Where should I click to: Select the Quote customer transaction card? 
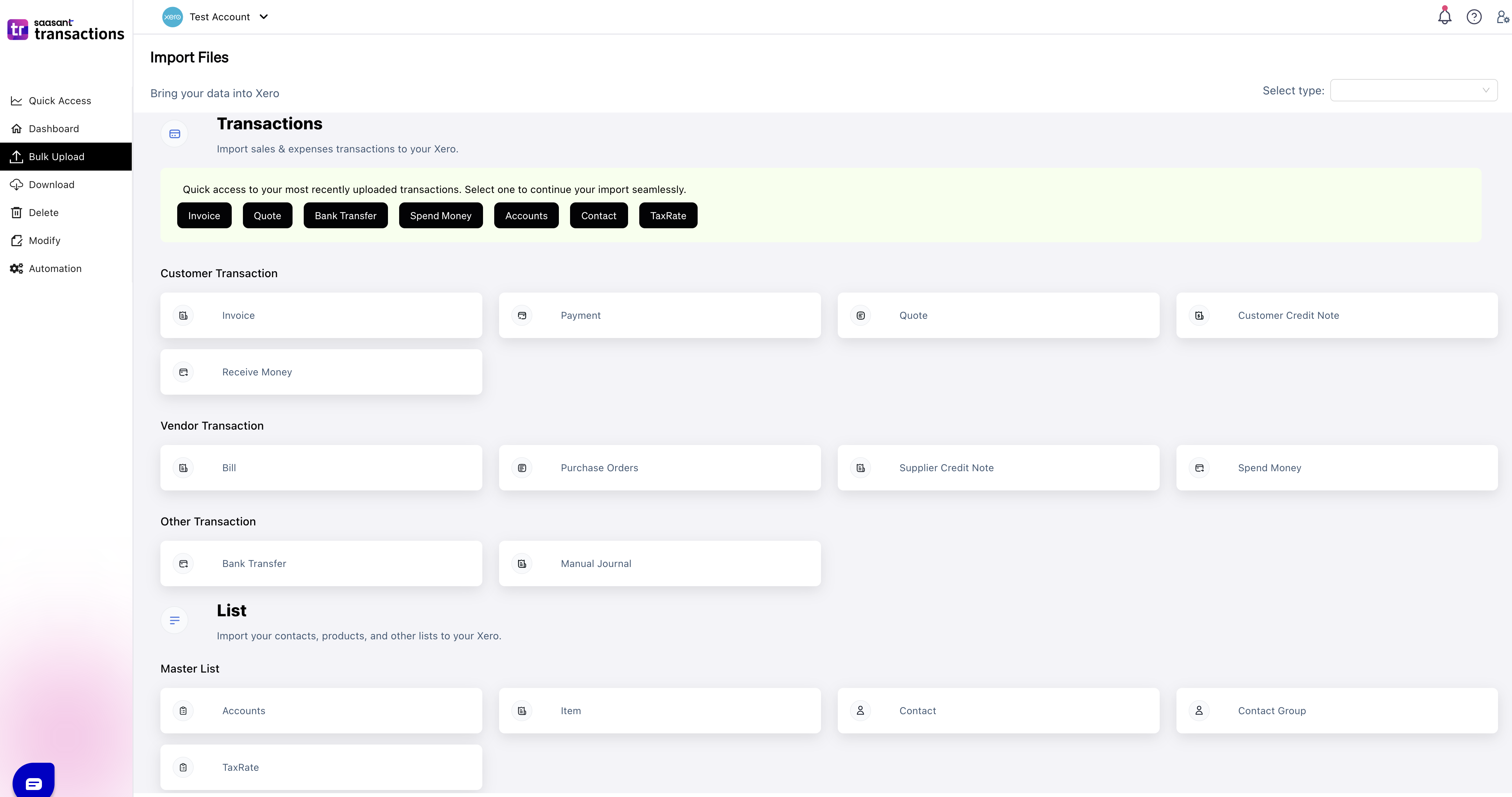(x=999, y=316)
